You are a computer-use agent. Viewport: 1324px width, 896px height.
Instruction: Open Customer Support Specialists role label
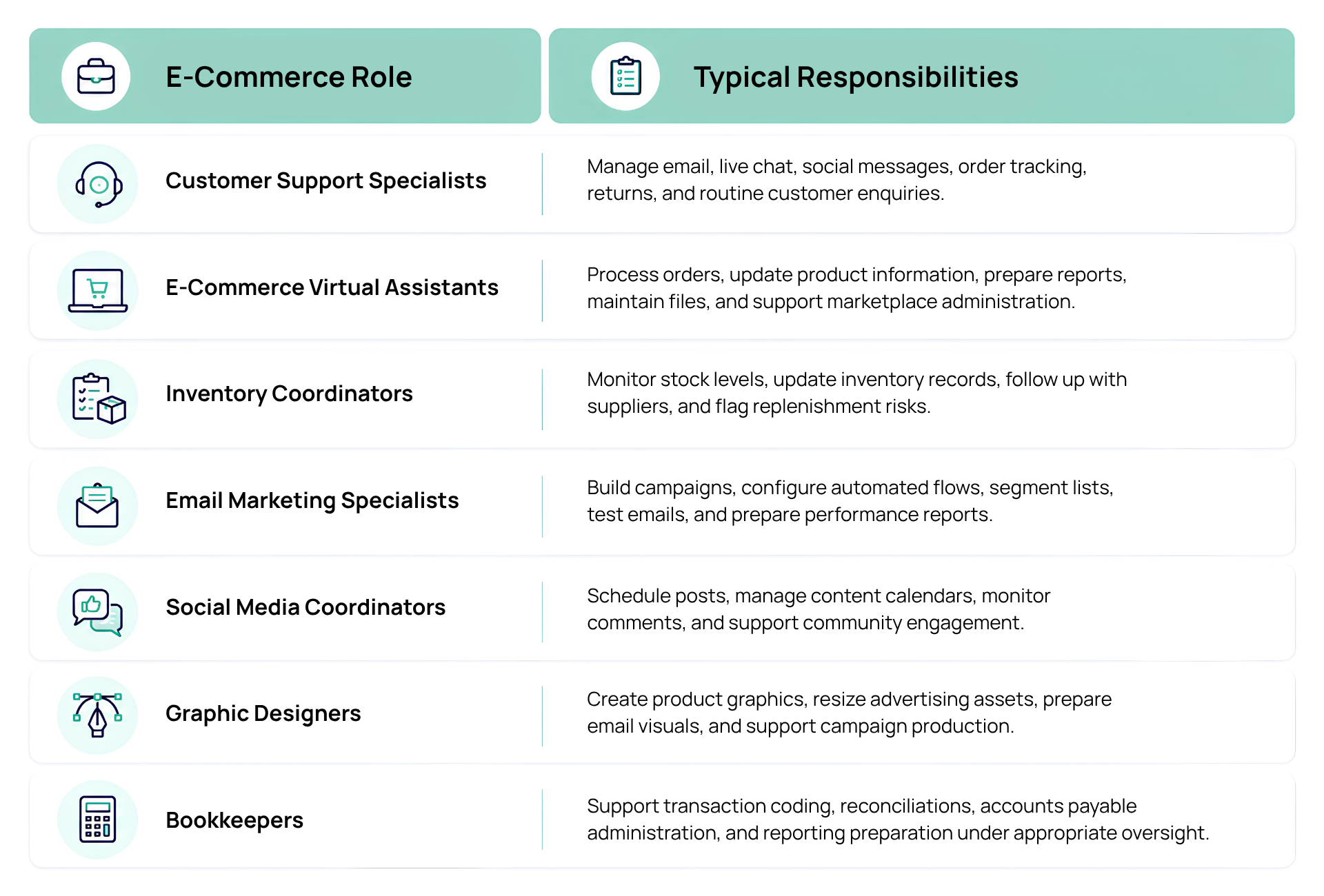pos(326,181)
